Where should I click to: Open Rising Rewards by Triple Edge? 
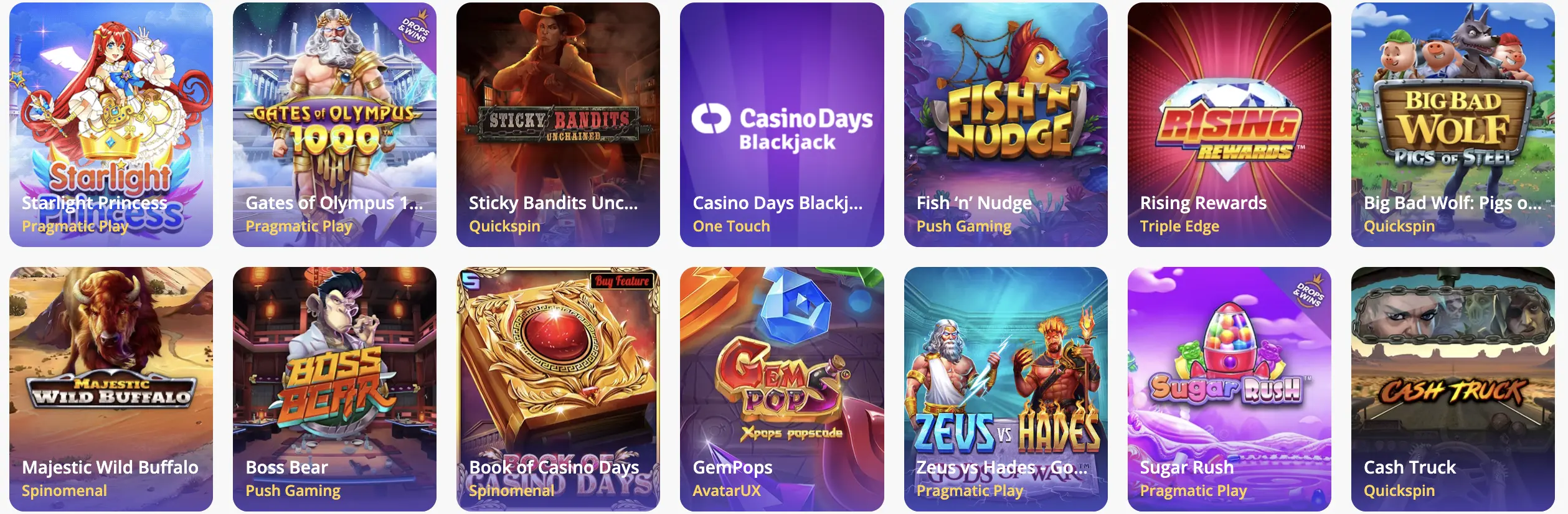[x=1229, y=124]
